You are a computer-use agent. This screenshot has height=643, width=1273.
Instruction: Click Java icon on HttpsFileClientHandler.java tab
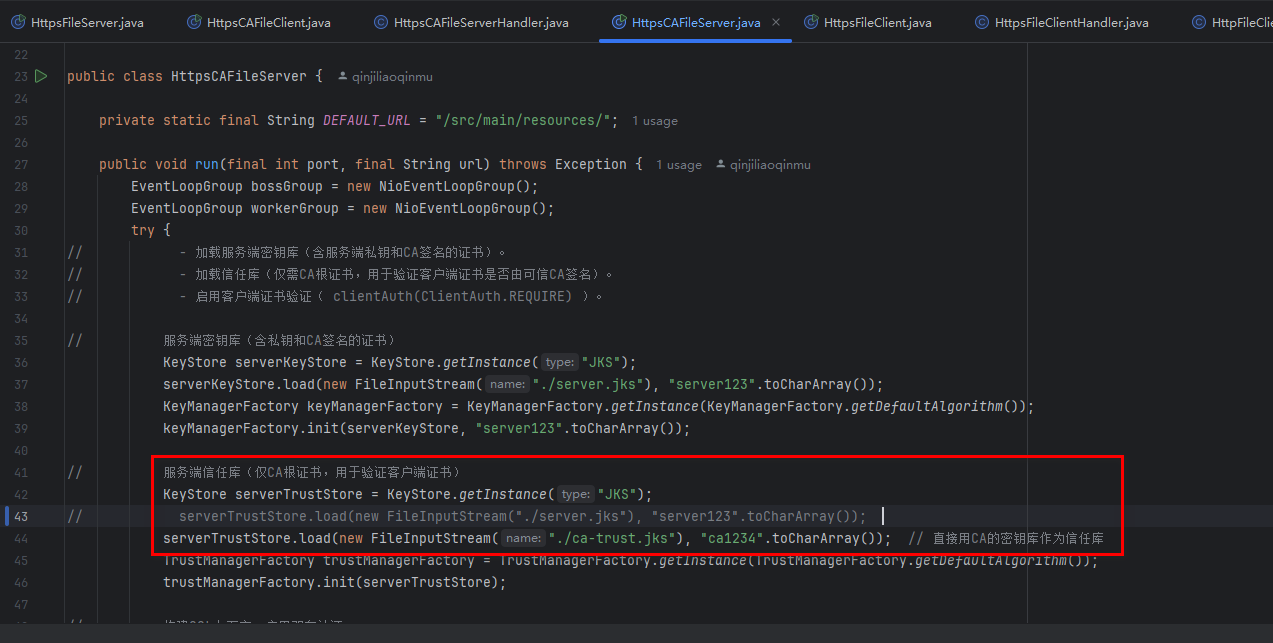click(x=981, y=21)
